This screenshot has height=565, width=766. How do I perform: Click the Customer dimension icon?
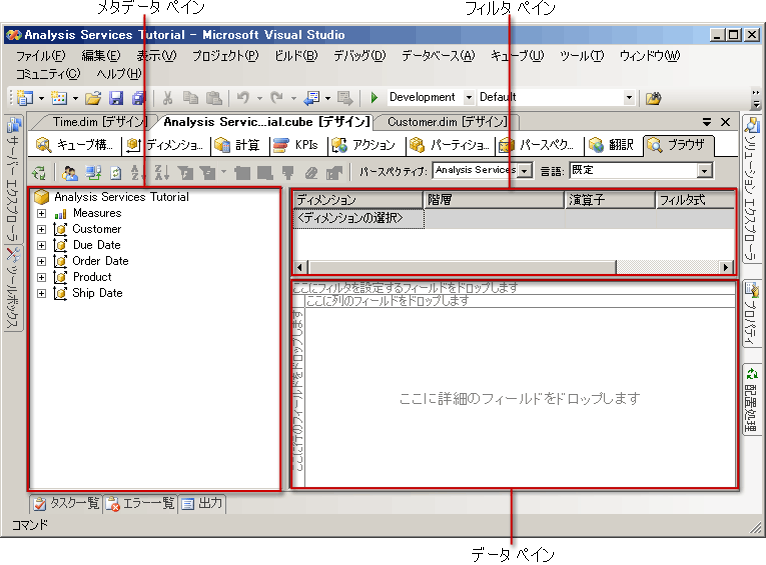[x=60, y=229]
